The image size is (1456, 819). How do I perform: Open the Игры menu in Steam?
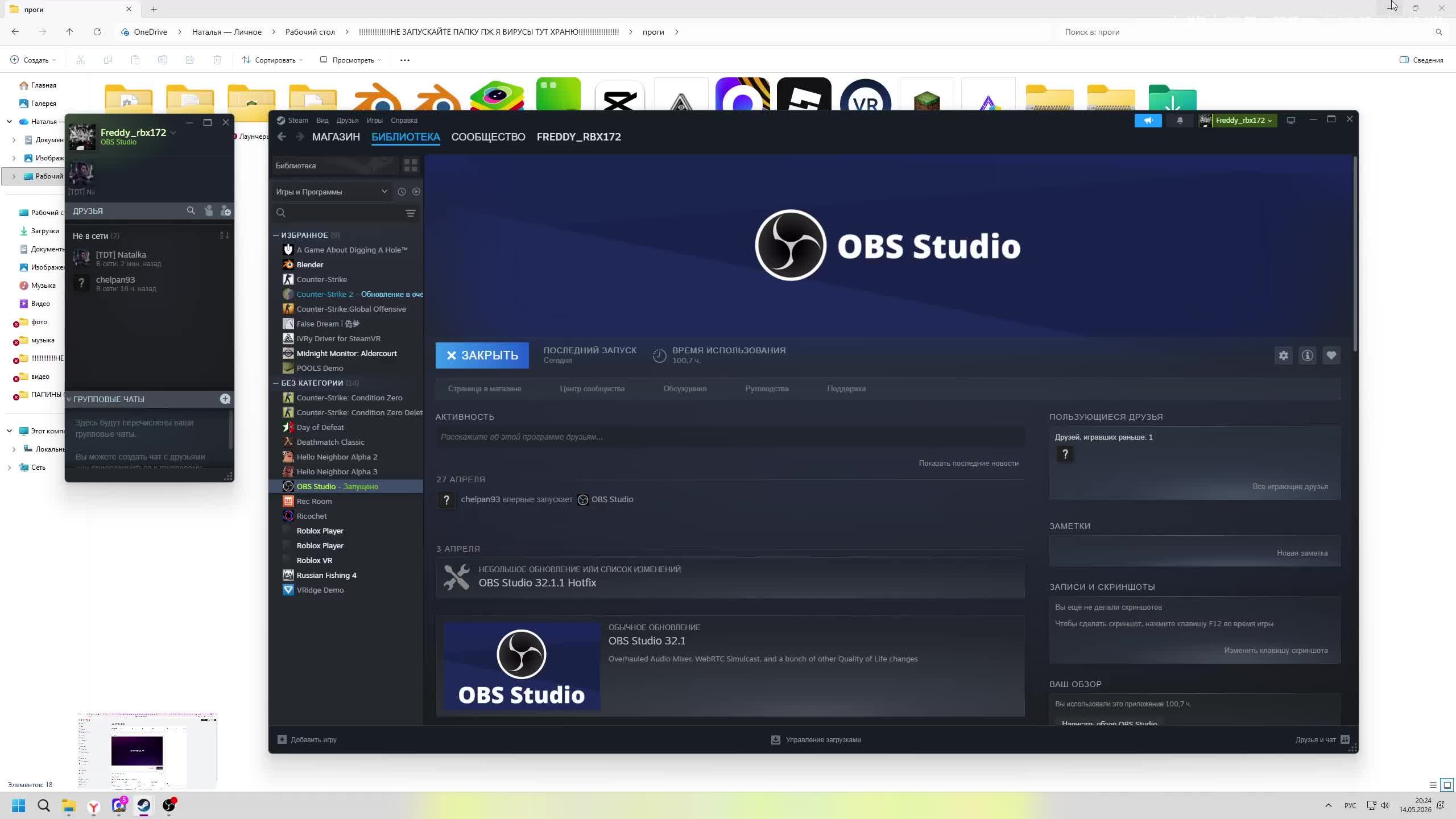coord(375,121)
